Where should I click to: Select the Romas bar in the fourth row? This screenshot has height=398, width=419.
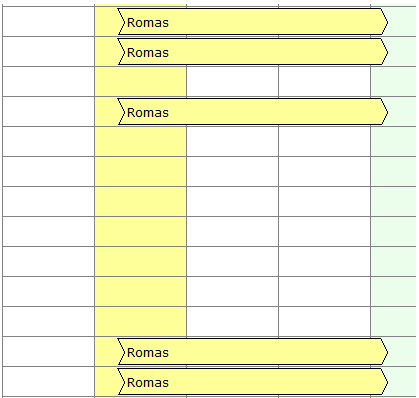(x=253, y=112)
